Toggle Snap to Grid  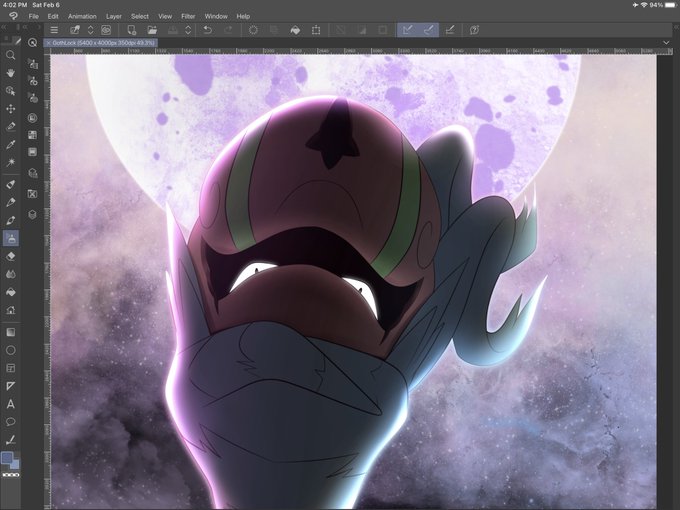pyautogui.click(x=450, y=30)
